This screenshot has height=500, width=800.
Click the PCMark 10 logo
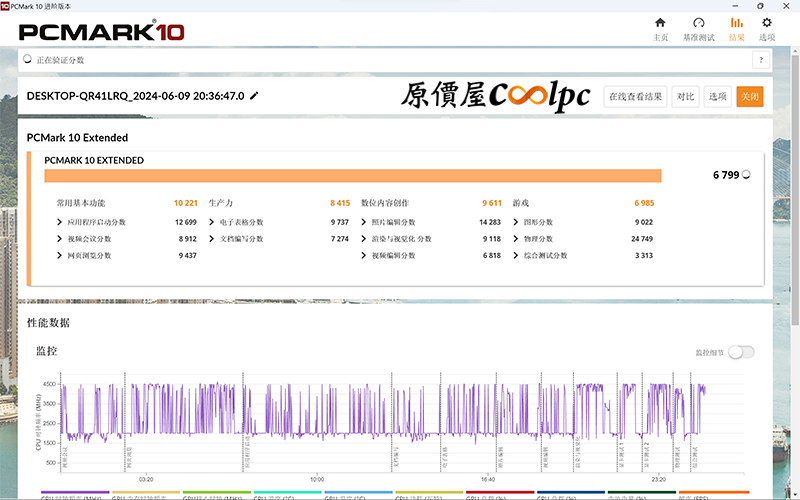coord(102,31)
